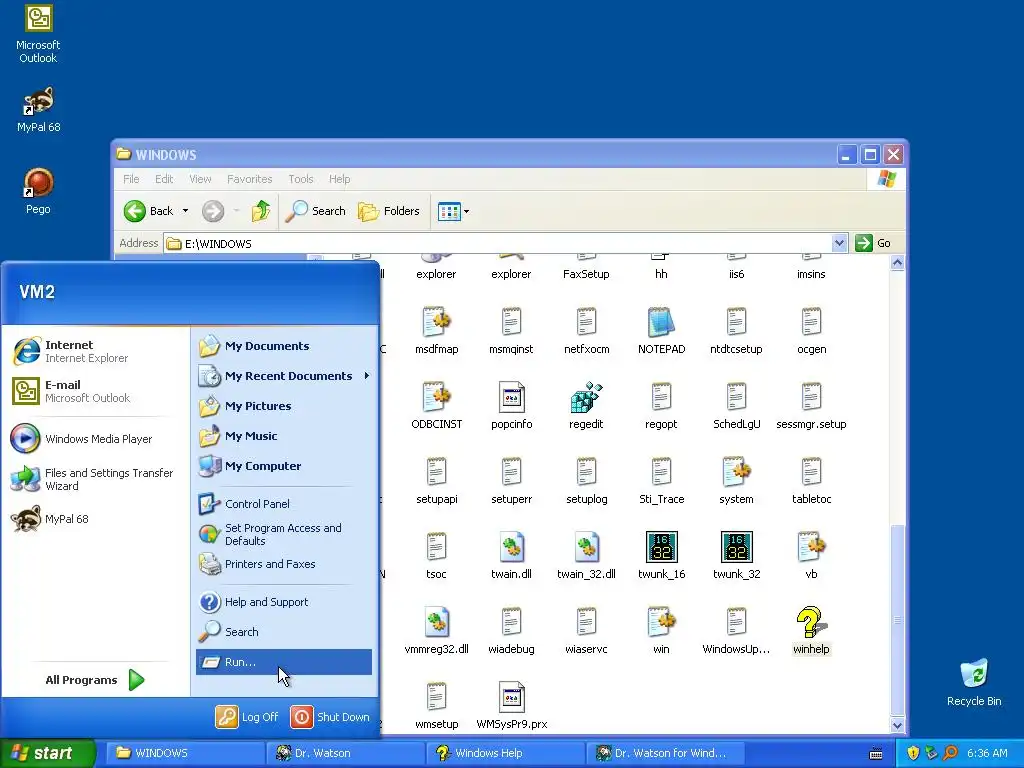Open Search from the Start menu

click(284, 632)
